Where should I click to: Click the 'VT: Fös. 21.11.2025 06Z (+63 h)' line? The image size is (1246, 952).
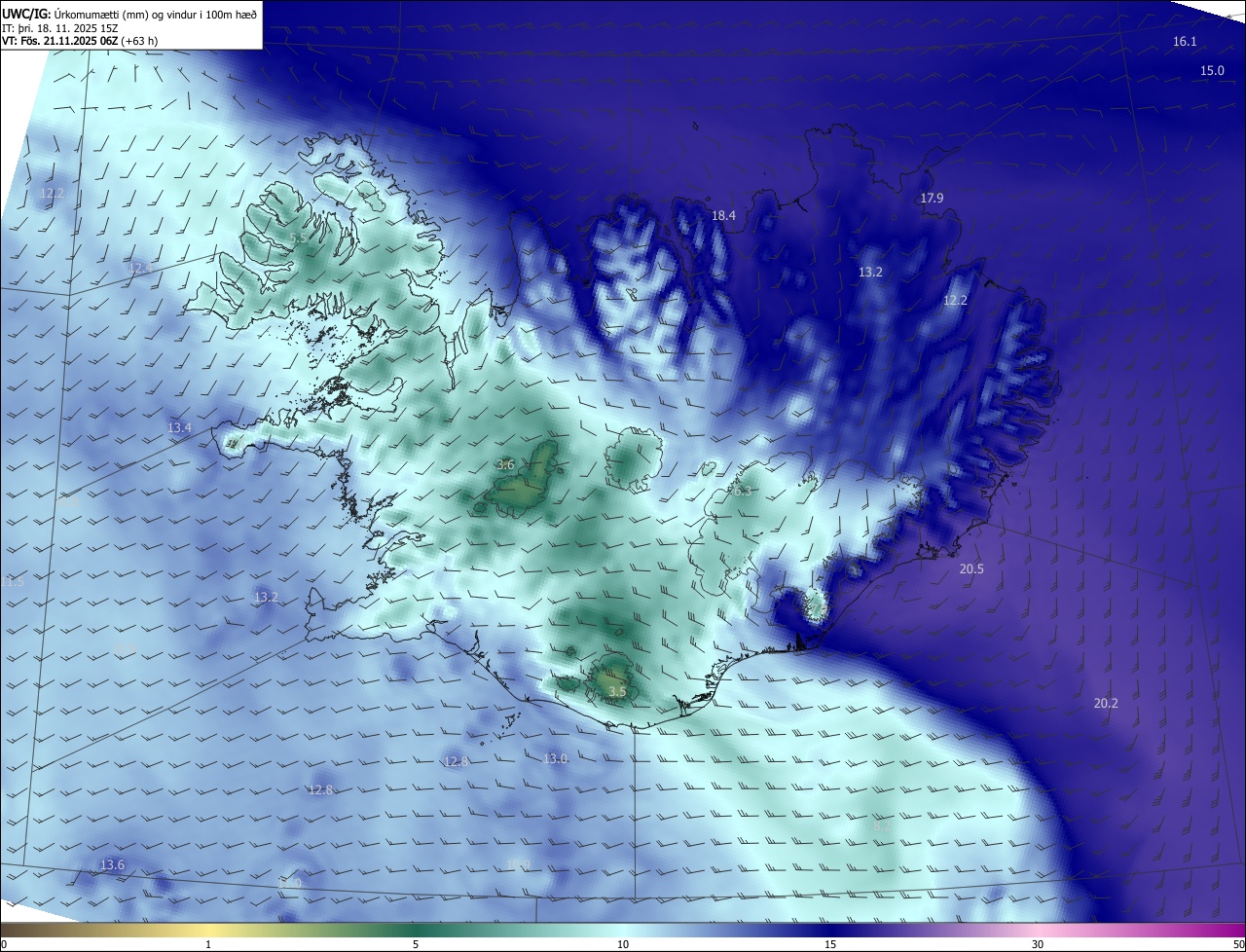coord(80,41)
